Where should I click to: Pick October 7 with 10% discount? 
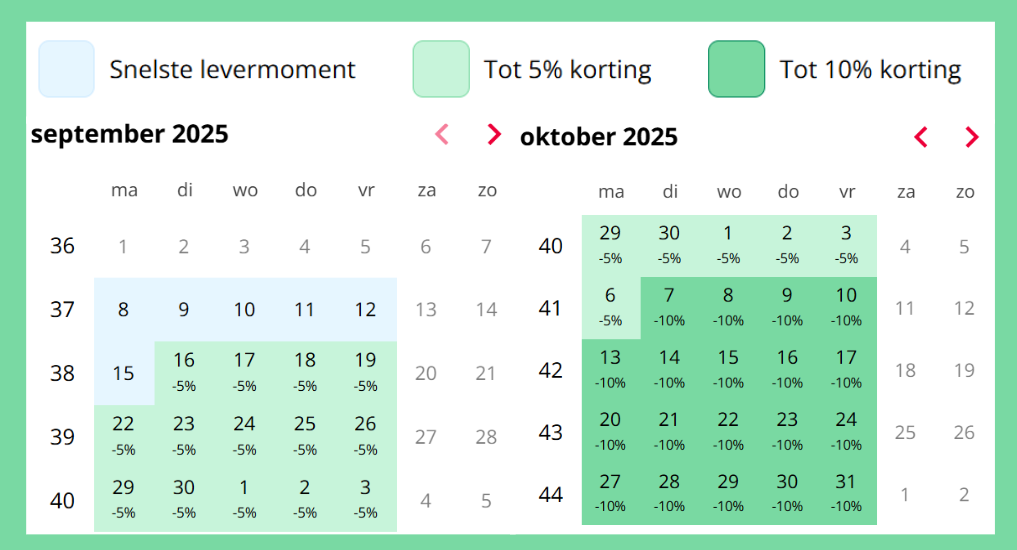click(670, 306)
